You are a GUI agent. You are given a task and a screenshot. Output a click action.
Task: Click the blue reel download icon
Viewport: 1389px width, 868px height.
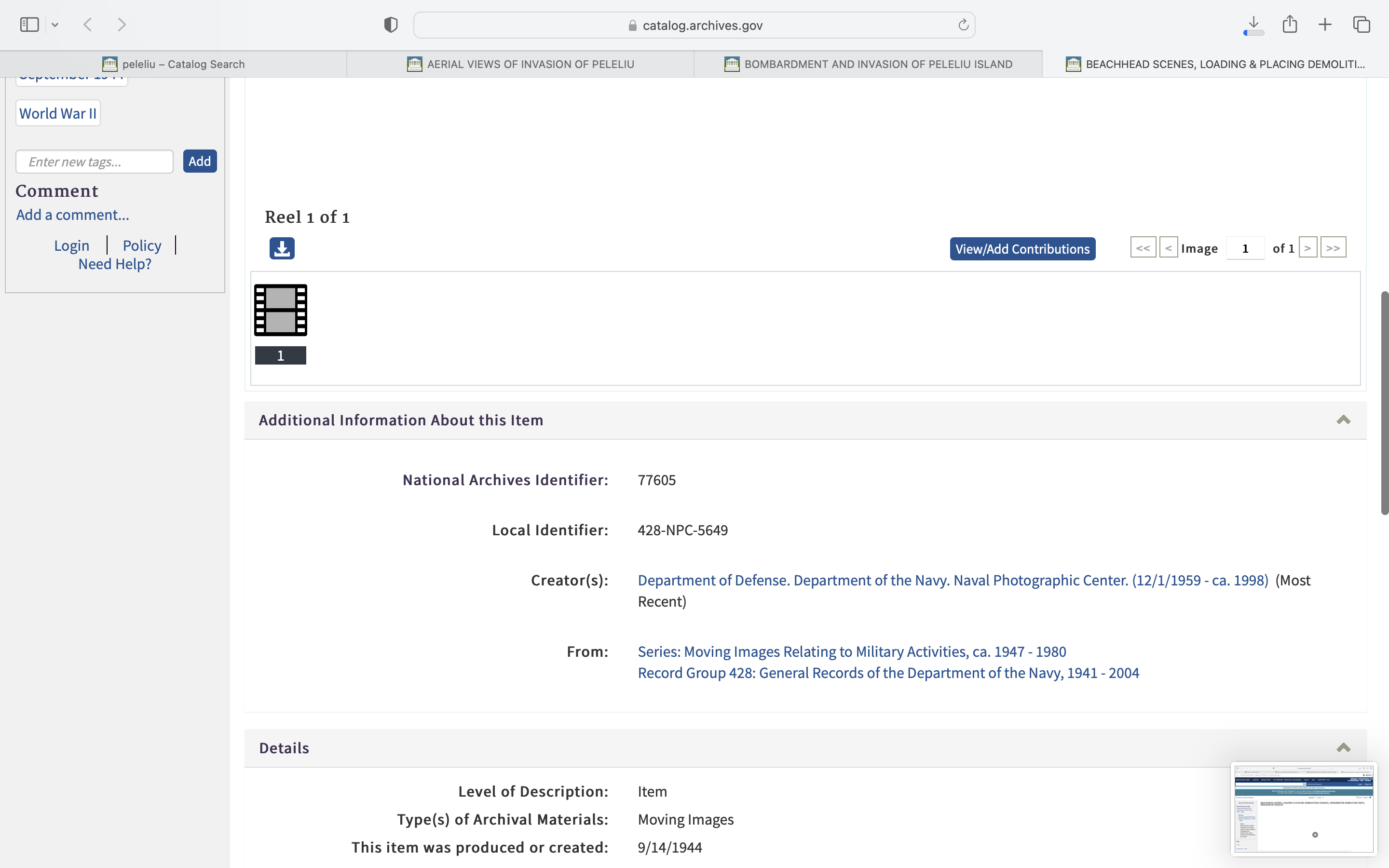tap(282, 248)
